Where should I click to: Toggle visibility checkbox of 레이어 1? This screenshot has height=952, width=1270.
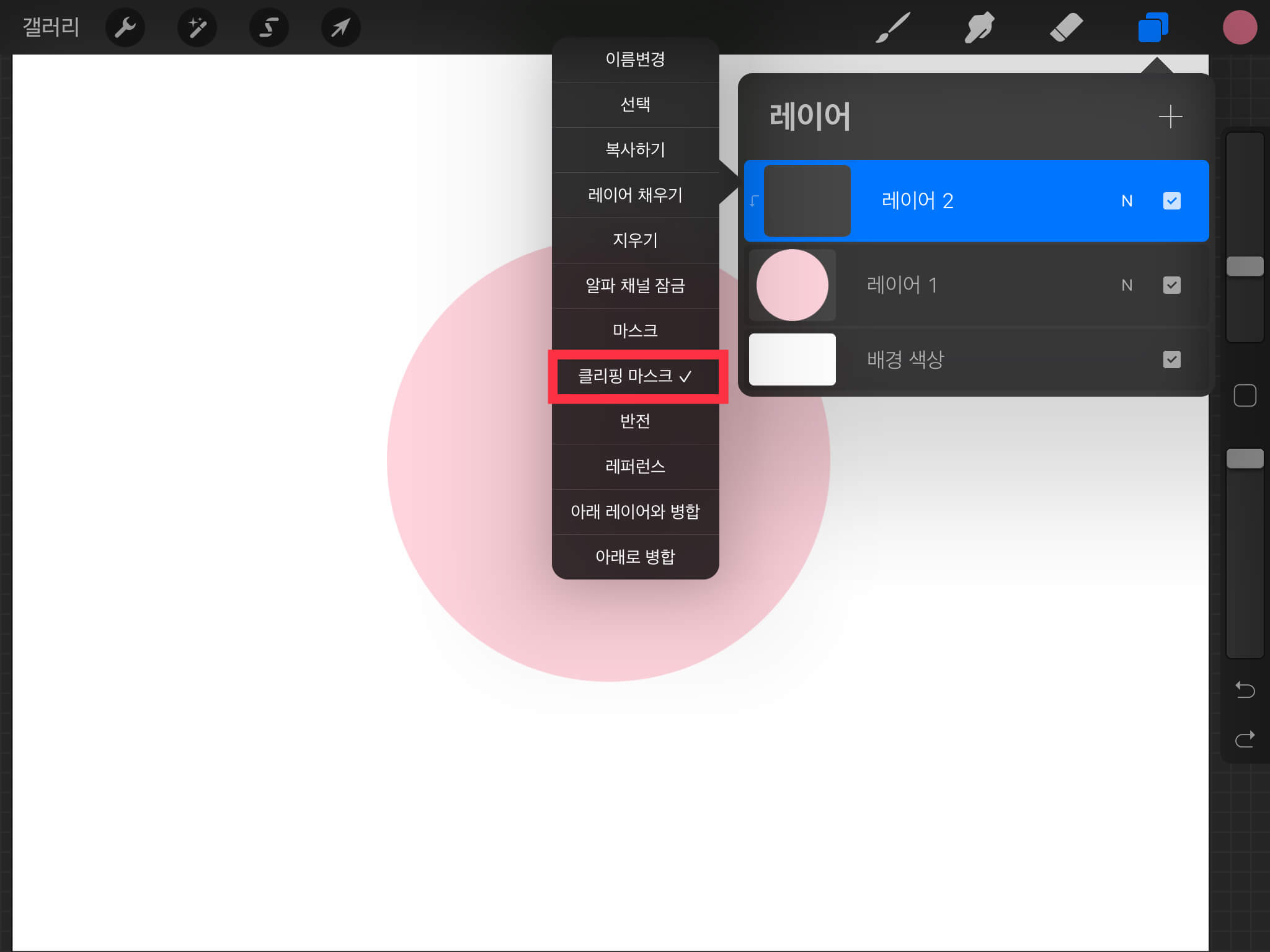click(1171, 285)
